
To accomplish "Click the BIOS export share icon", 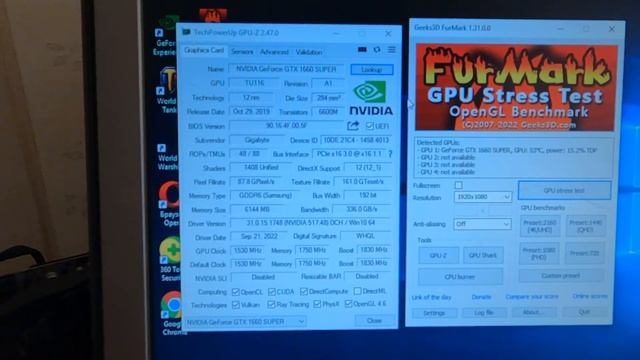I will [353, 126].
